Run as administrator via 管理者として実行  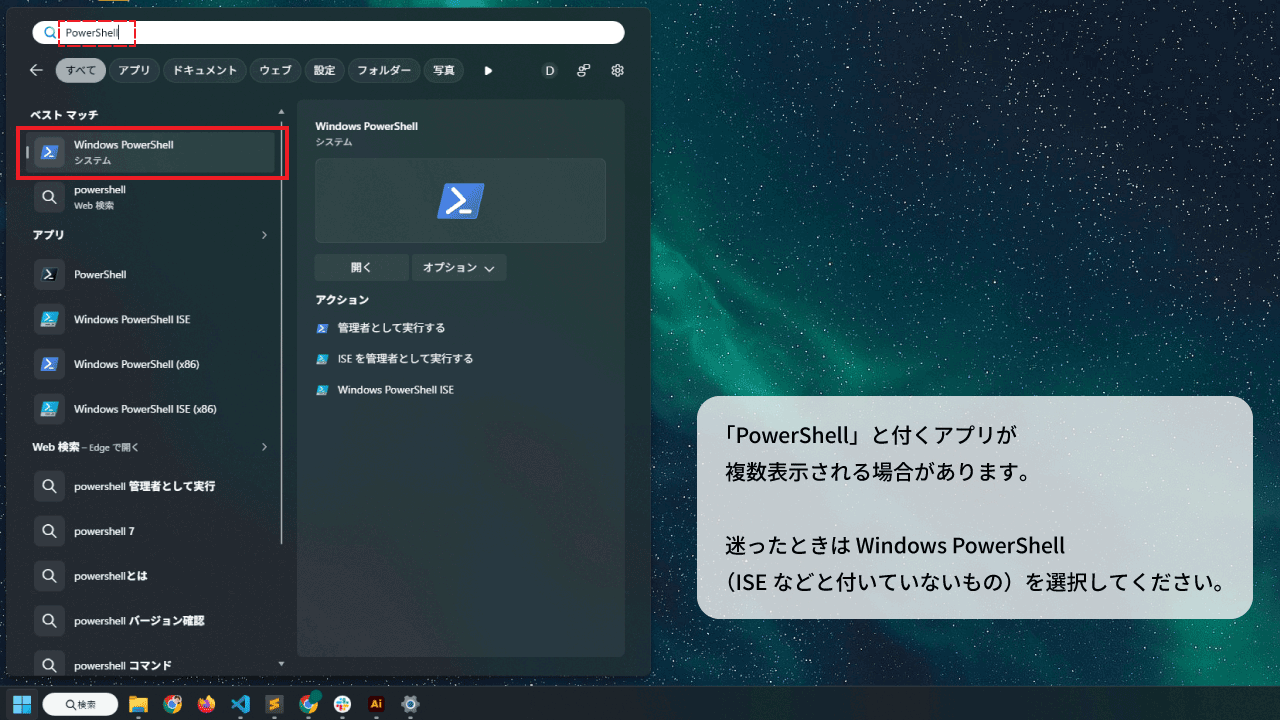coord(381,328)
